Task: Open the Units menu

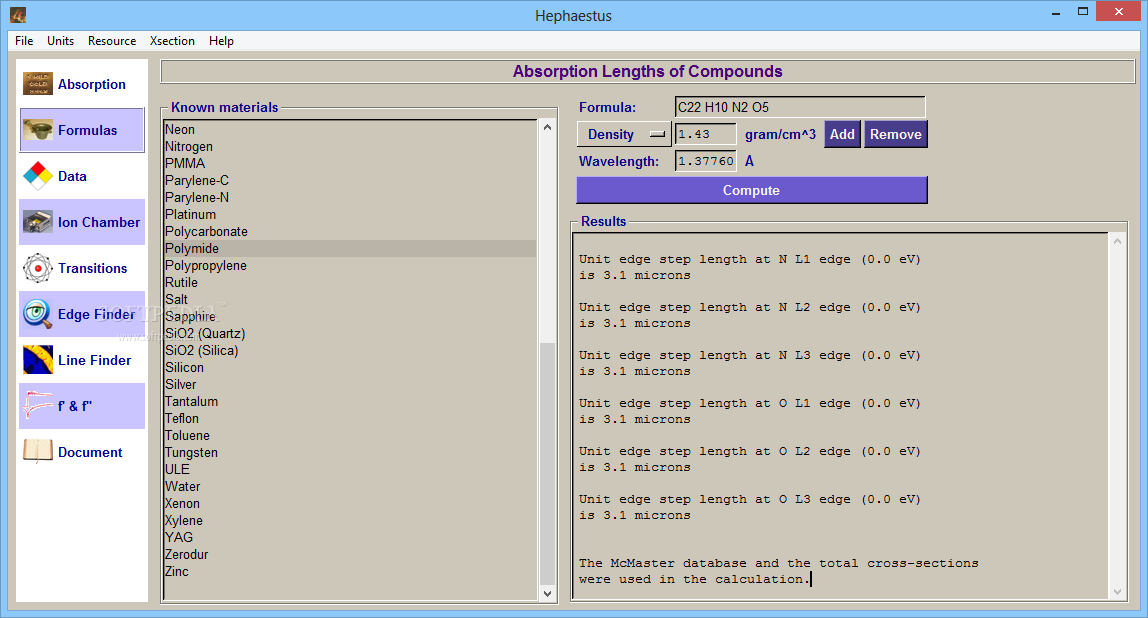Action: coord(60,41)
